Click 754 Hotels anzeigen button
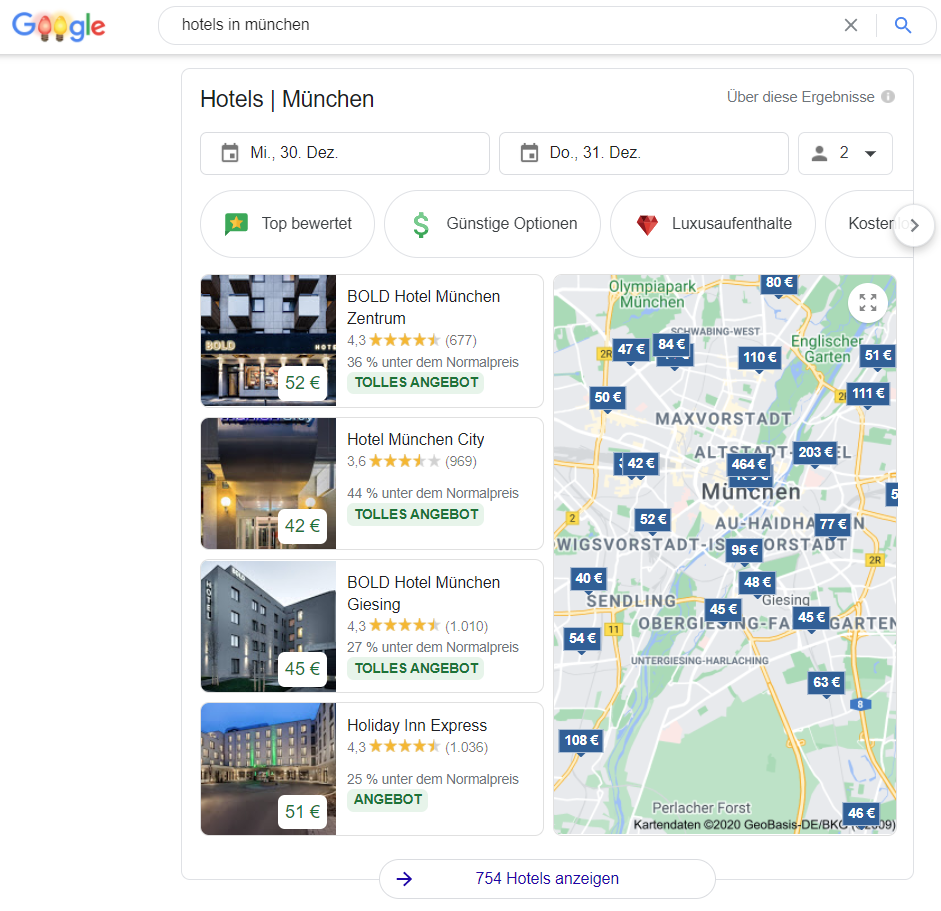941x911 pixels. (x=547, y=879)
